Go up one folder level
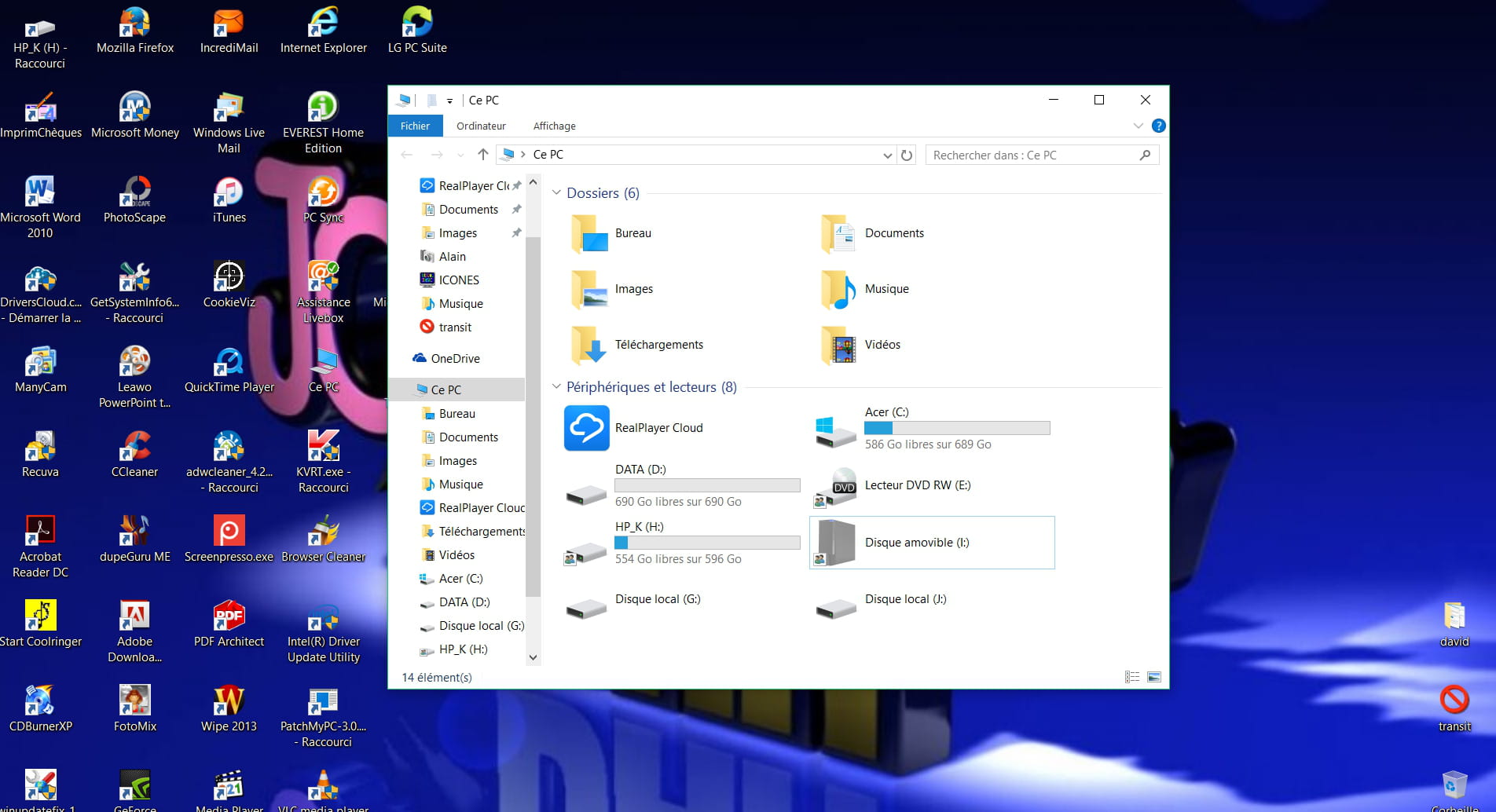Image resolution: width=1496 pixels, height=812 pixels. point(483,155)
